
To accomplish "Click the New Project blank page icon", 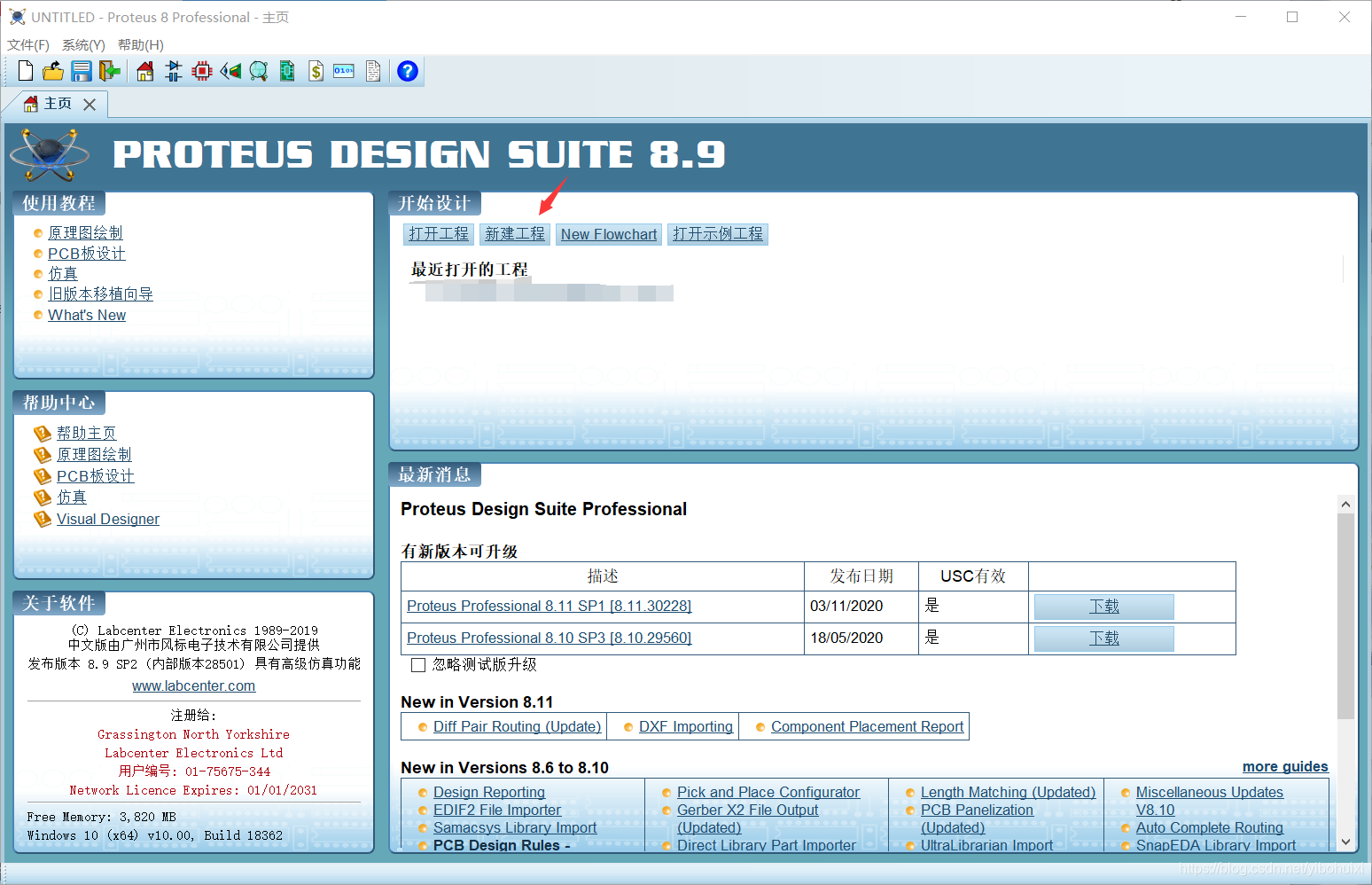I will (x=26, y=71).
